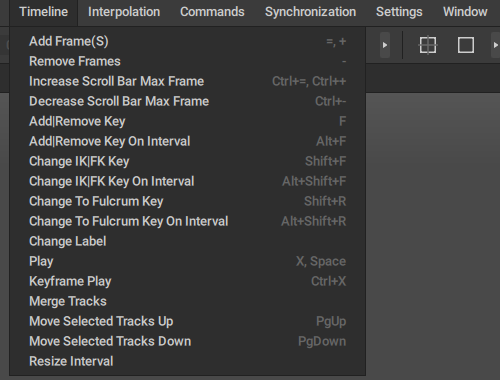500x380 pixels.
Task: Select Merge Tracks menu item
Action: click(188, 301)
